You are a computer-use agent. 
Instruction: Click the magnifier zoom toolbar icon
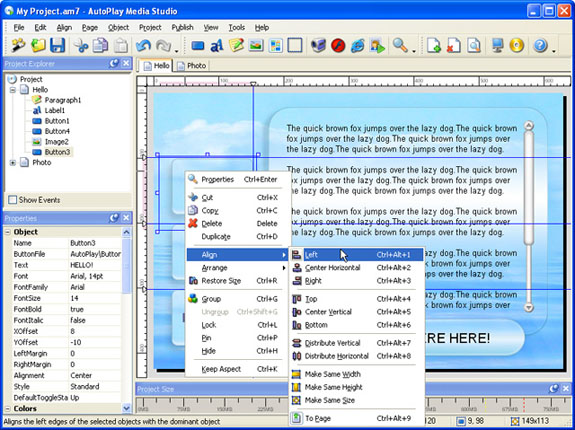tap(400, 45)
